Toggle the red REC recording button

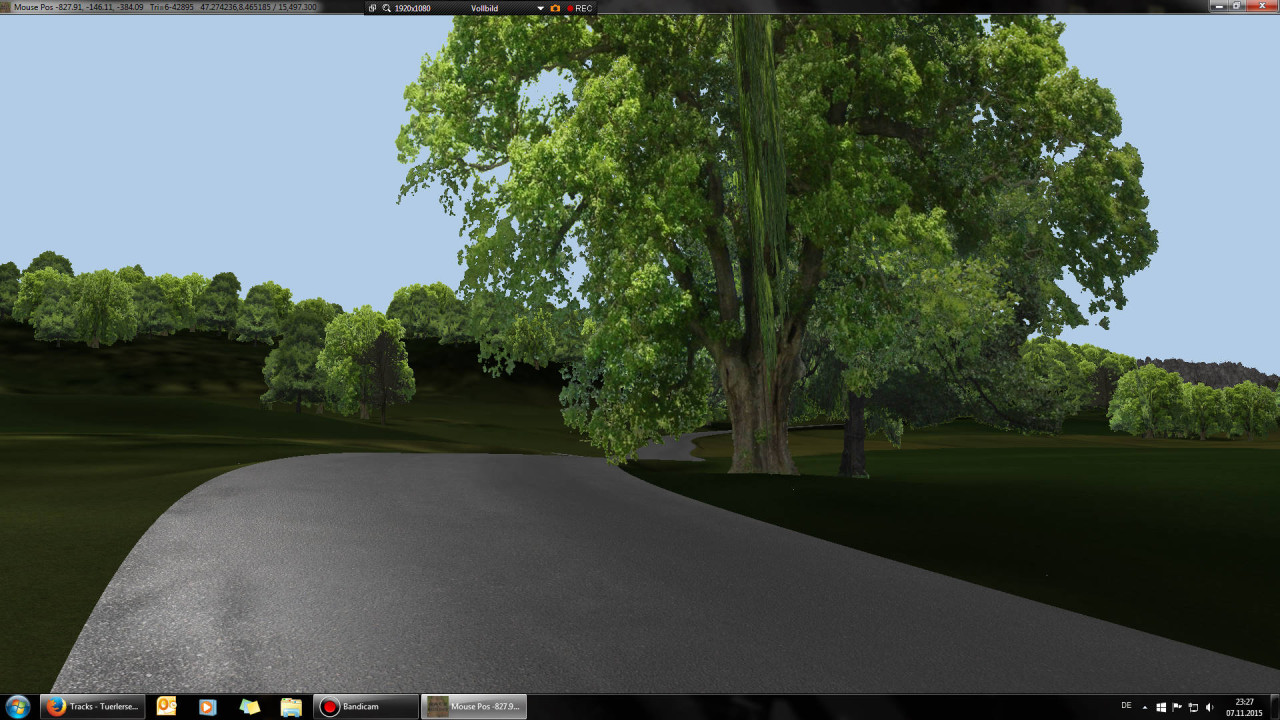point(579,7)
